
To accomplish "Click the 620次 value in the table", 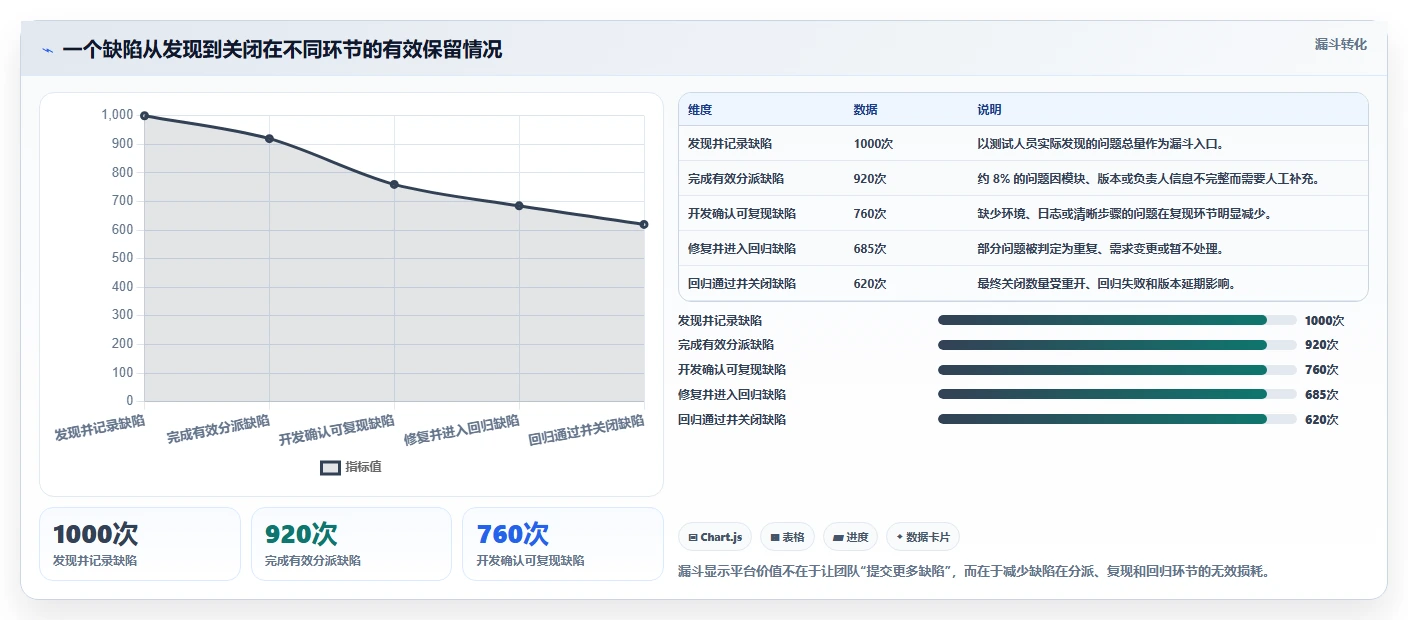I will [x=870, y=284].
